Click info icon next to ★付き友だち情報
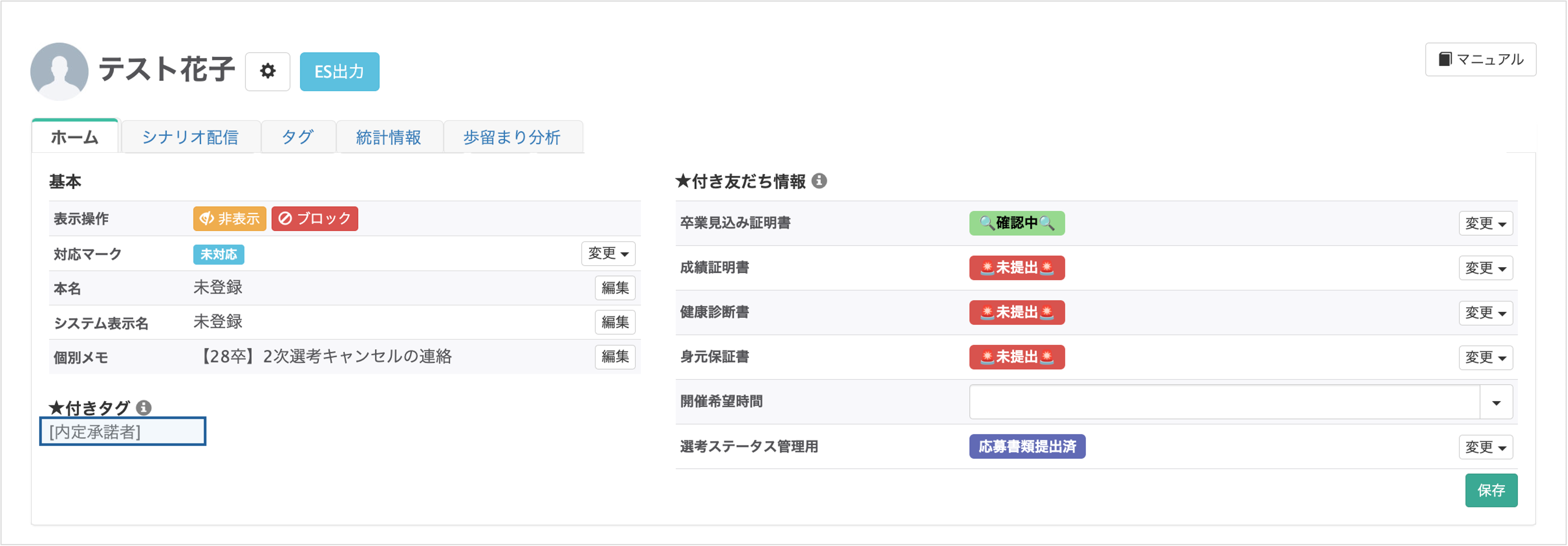The width and height of the screenshot is (1568, 546). [x=819, y=181]
